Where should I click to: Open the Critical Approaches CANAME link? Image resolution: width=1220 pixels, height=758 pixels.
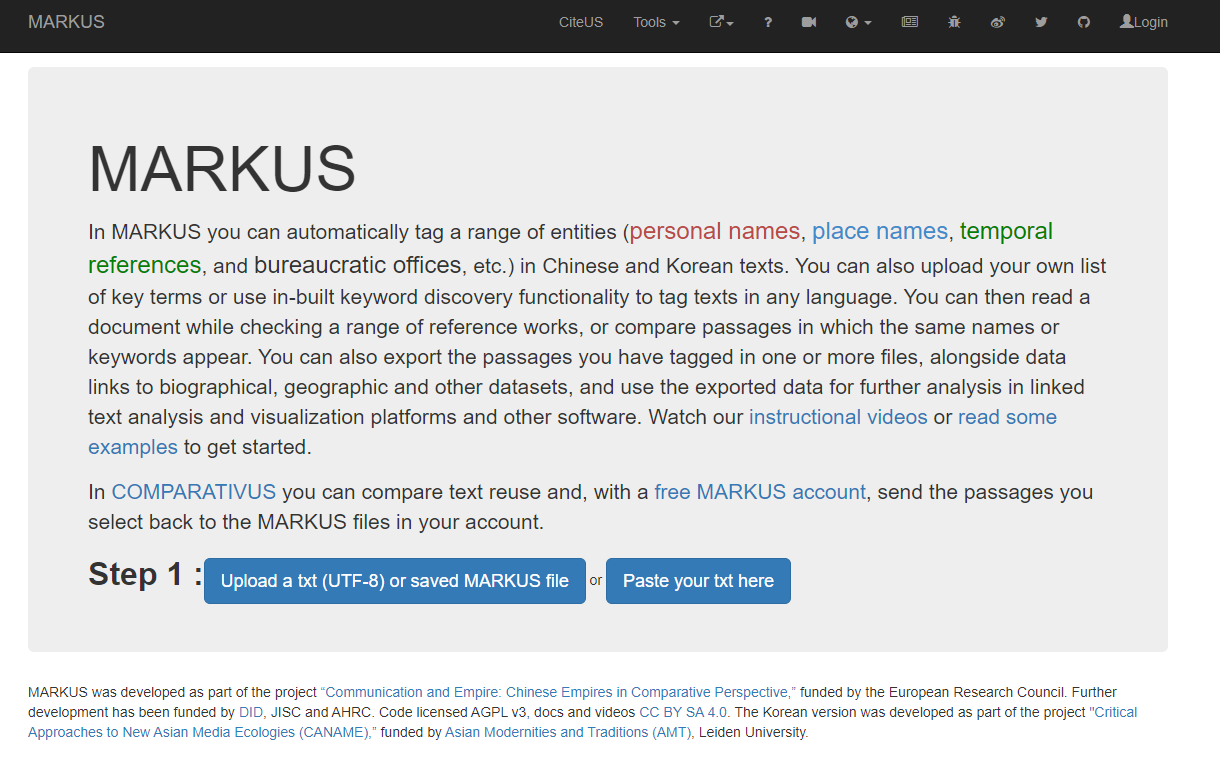583,722
